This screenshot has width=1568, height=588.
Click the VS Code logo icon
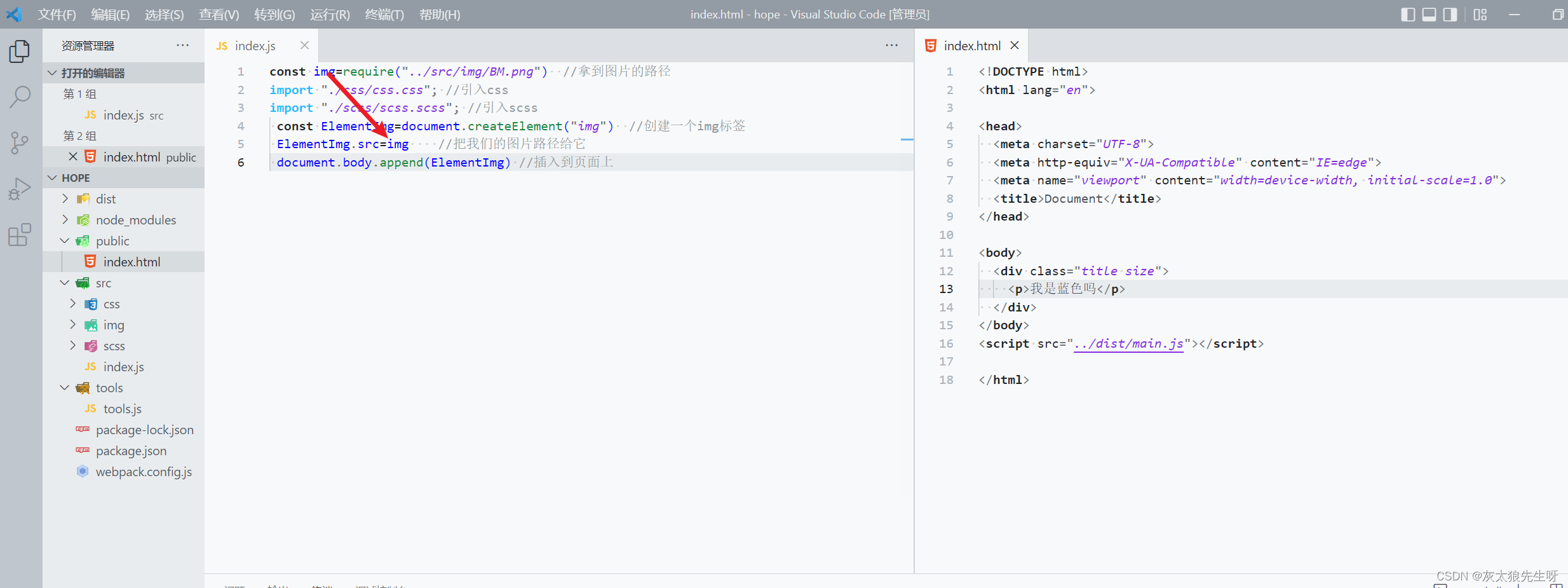14,14
